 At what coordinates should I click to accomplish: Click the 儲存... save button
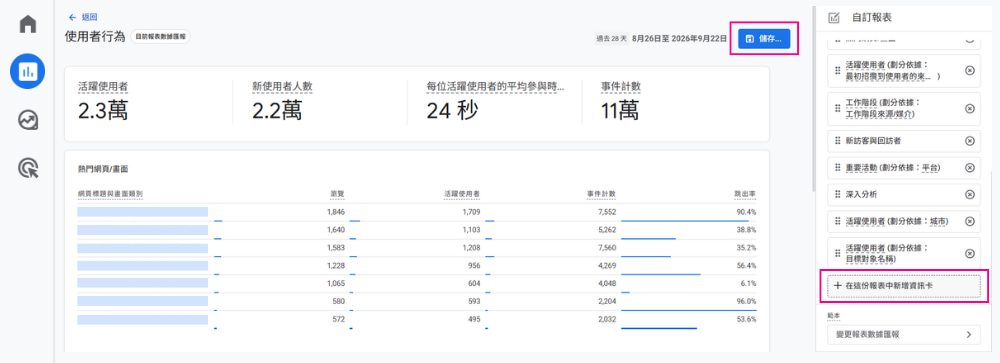pos(764,38)
